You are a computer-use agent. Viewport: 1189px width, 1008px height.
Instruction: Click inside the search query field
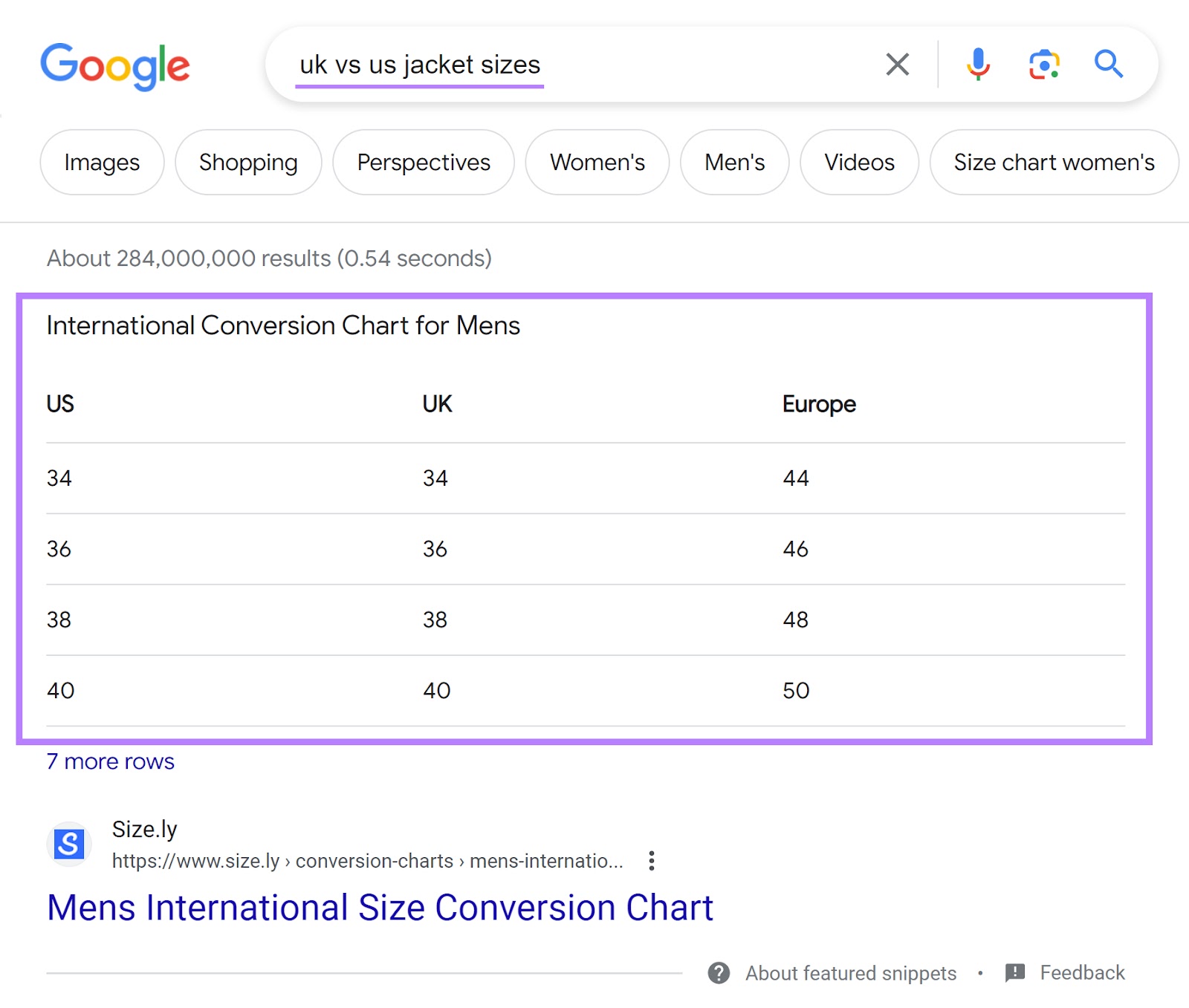coord(520,65)
